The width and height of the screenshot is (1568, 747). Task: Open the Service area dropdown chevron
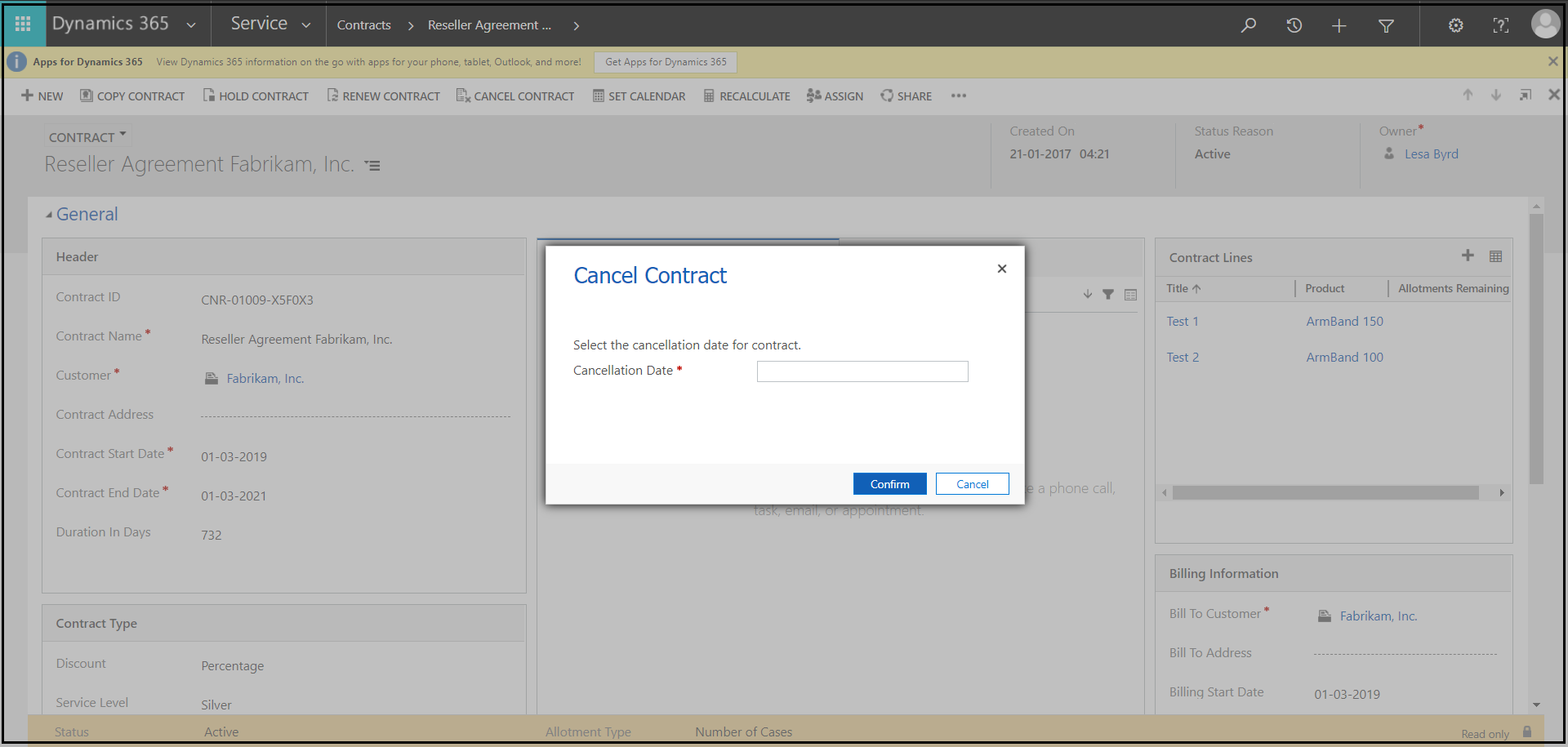point(306,25)
